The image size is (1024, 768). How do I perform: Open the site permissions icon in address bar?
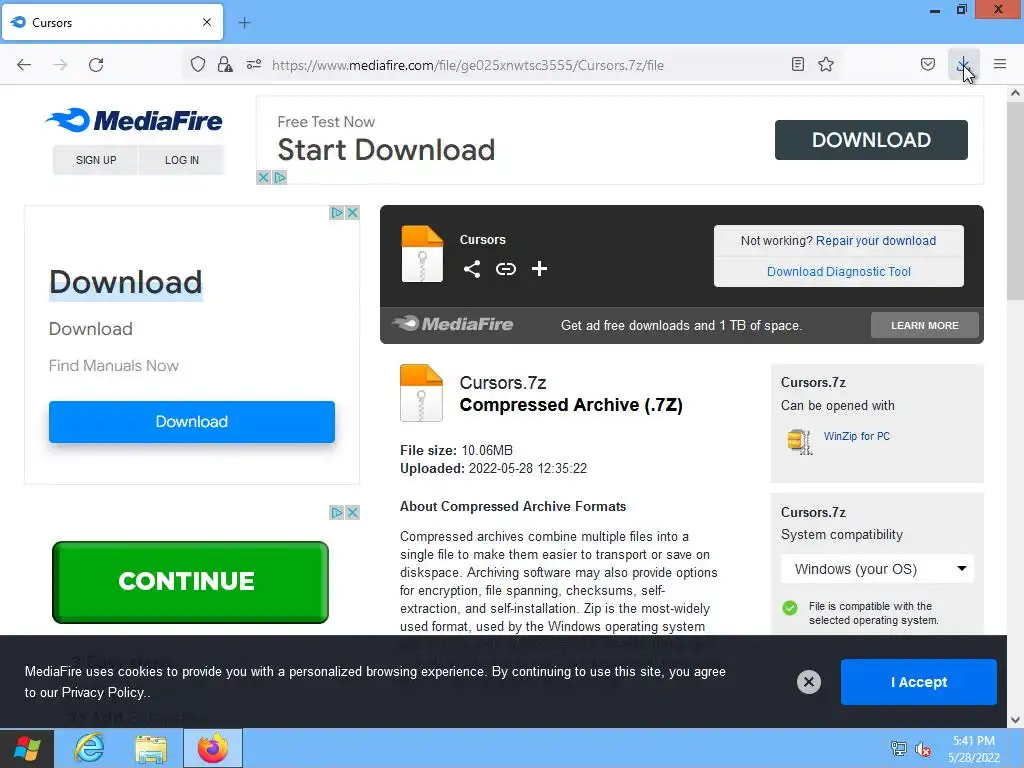click(x=254, y=65)
